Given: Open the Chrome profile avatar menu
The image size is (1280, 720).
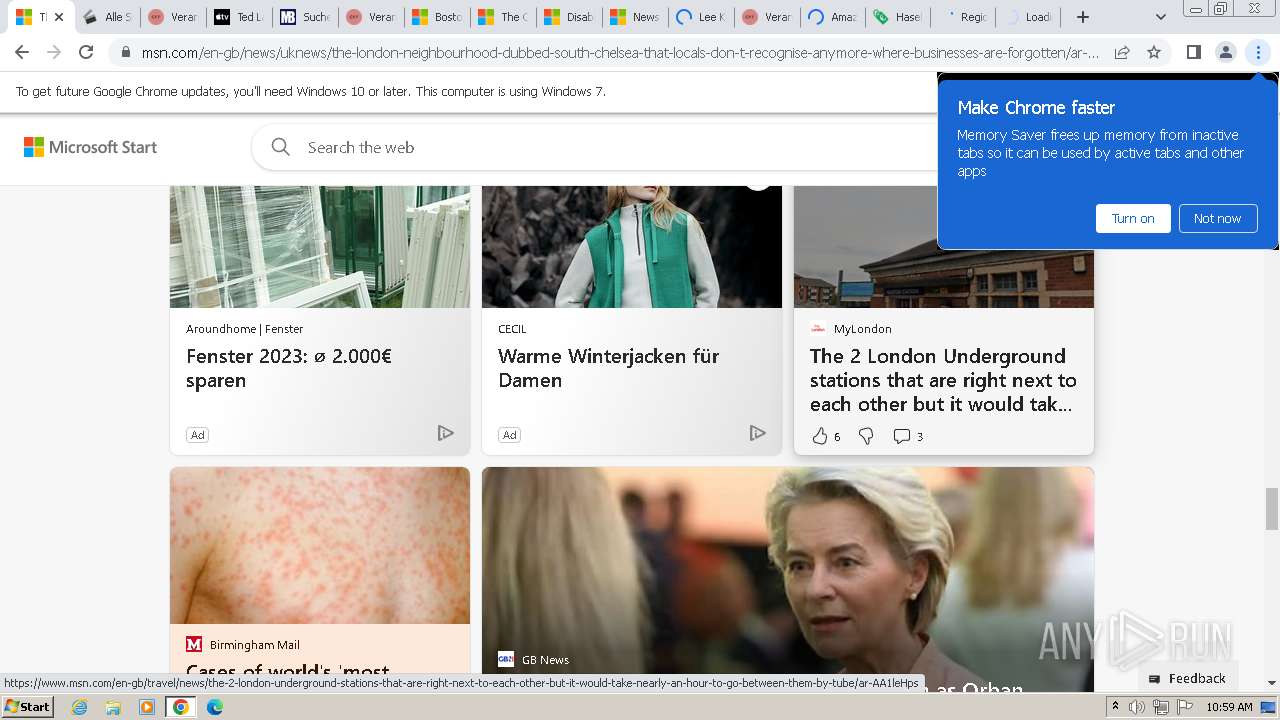Looking at the screenshot, I should click(1226, 52).
